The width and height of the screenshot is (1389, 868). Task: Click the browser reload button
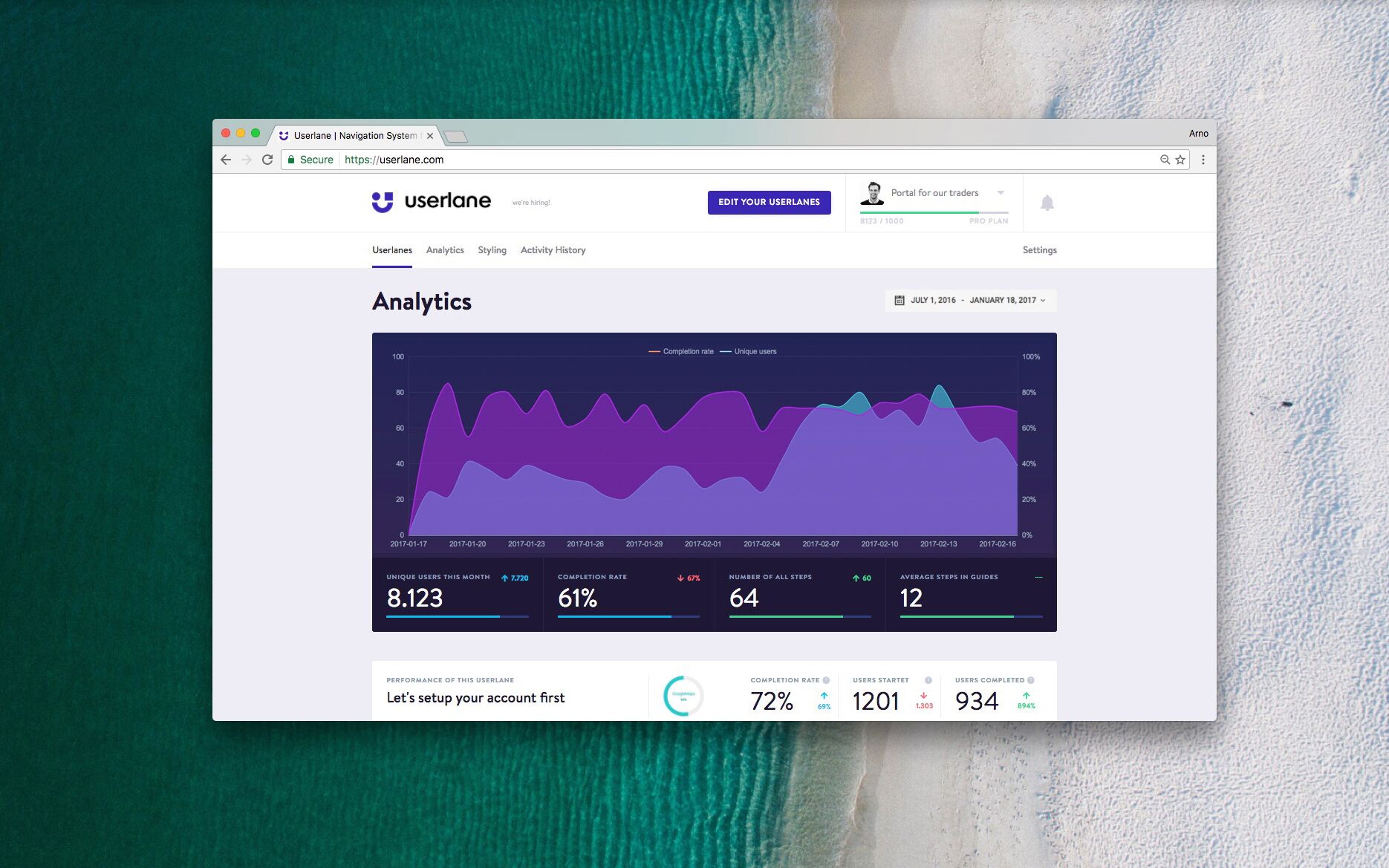[267, 160]
